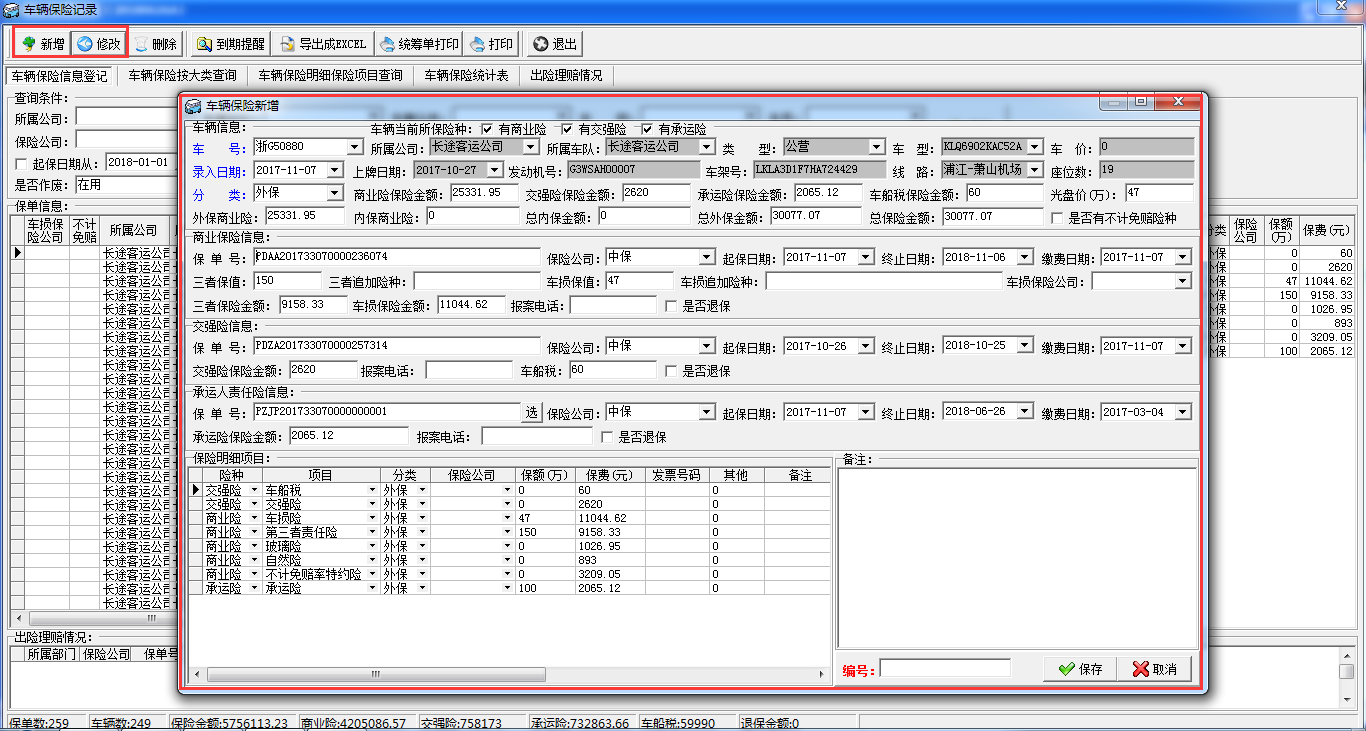This screenshot has height=731, width=1366.
Task: Toggle the 有承运险 checkbox
Action: pyautogui.click(x=647, y=129)
